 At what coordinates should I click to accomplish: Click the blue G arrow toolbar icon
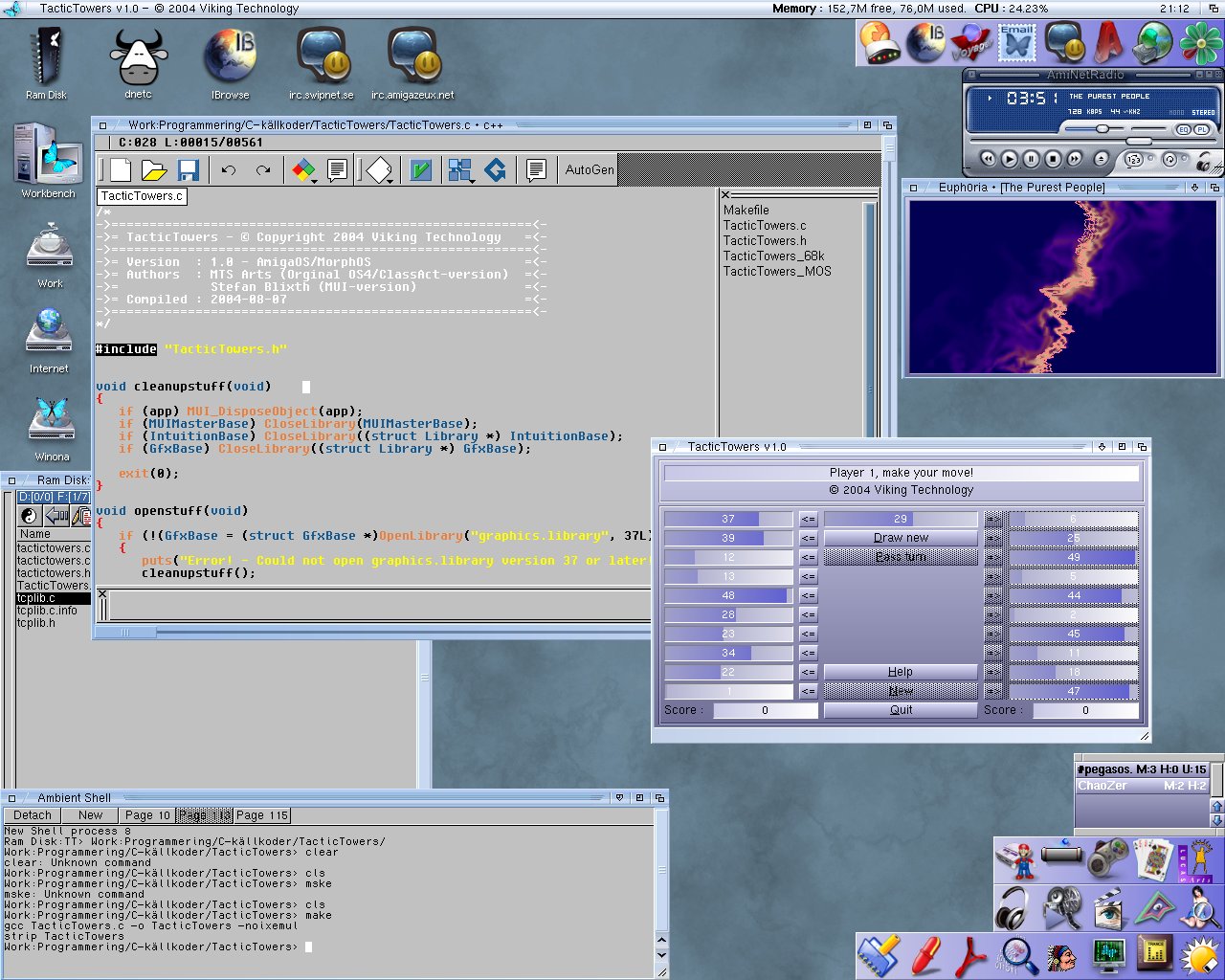coord(496,170)
